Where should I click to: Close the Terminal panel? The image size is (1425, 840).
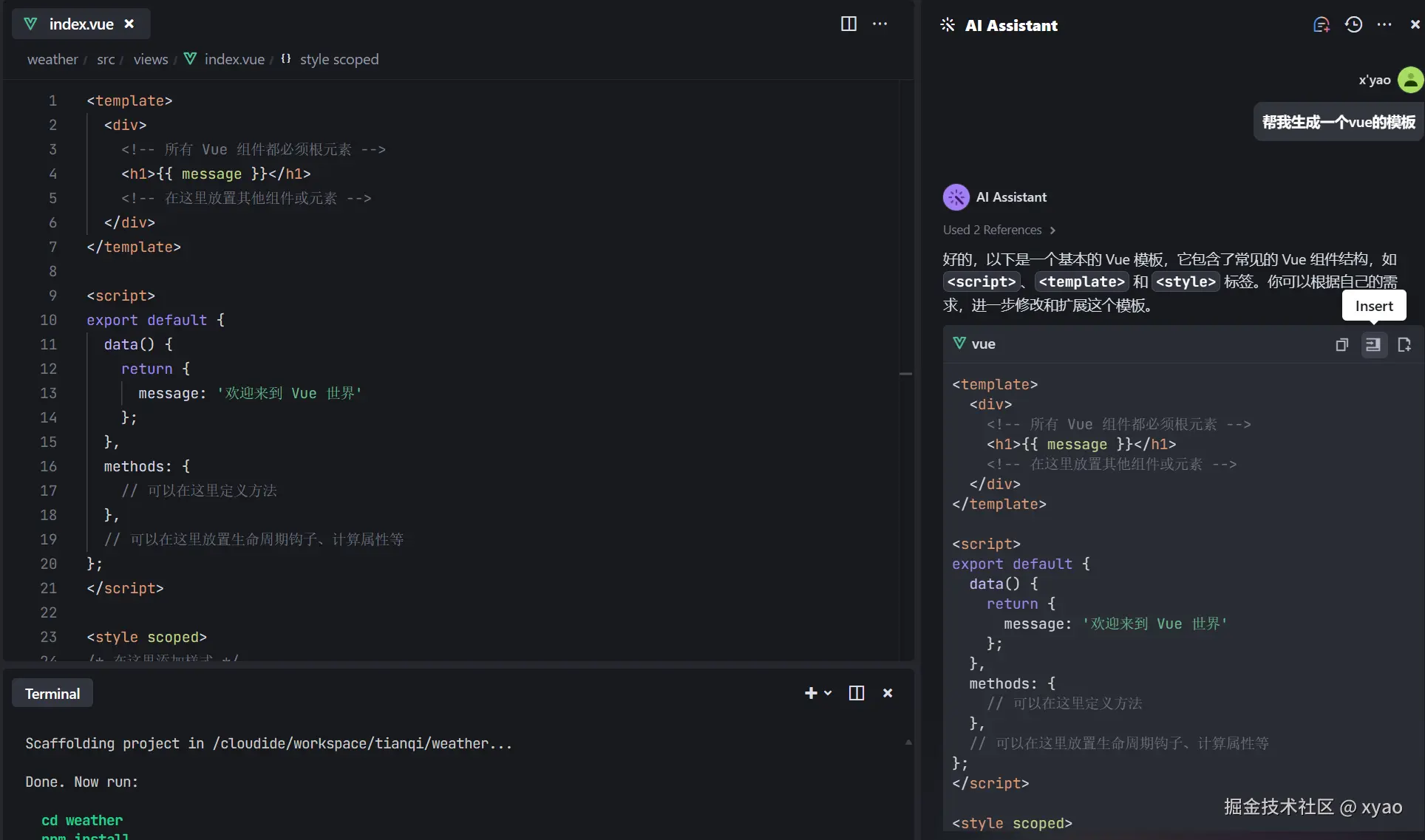[888, 693]
